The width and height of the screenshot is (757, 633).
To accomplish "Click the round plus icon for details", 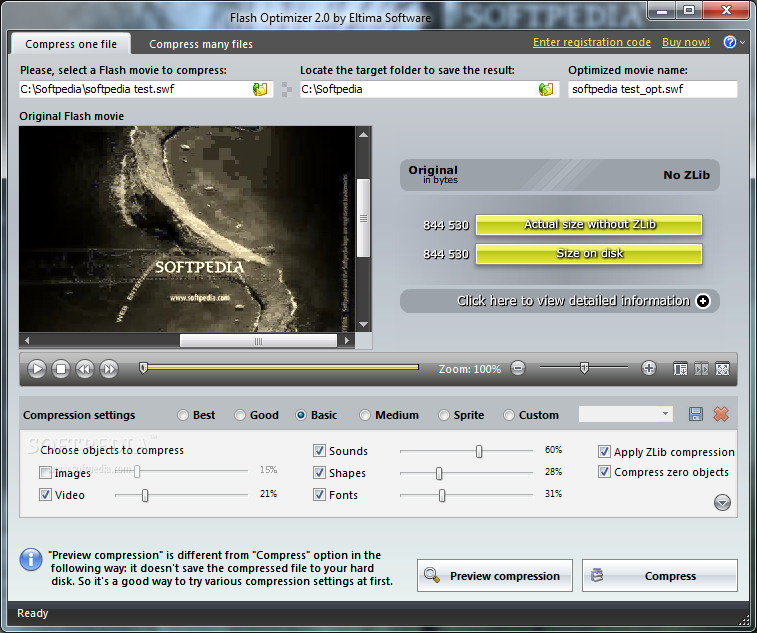I will coord(703,301).
